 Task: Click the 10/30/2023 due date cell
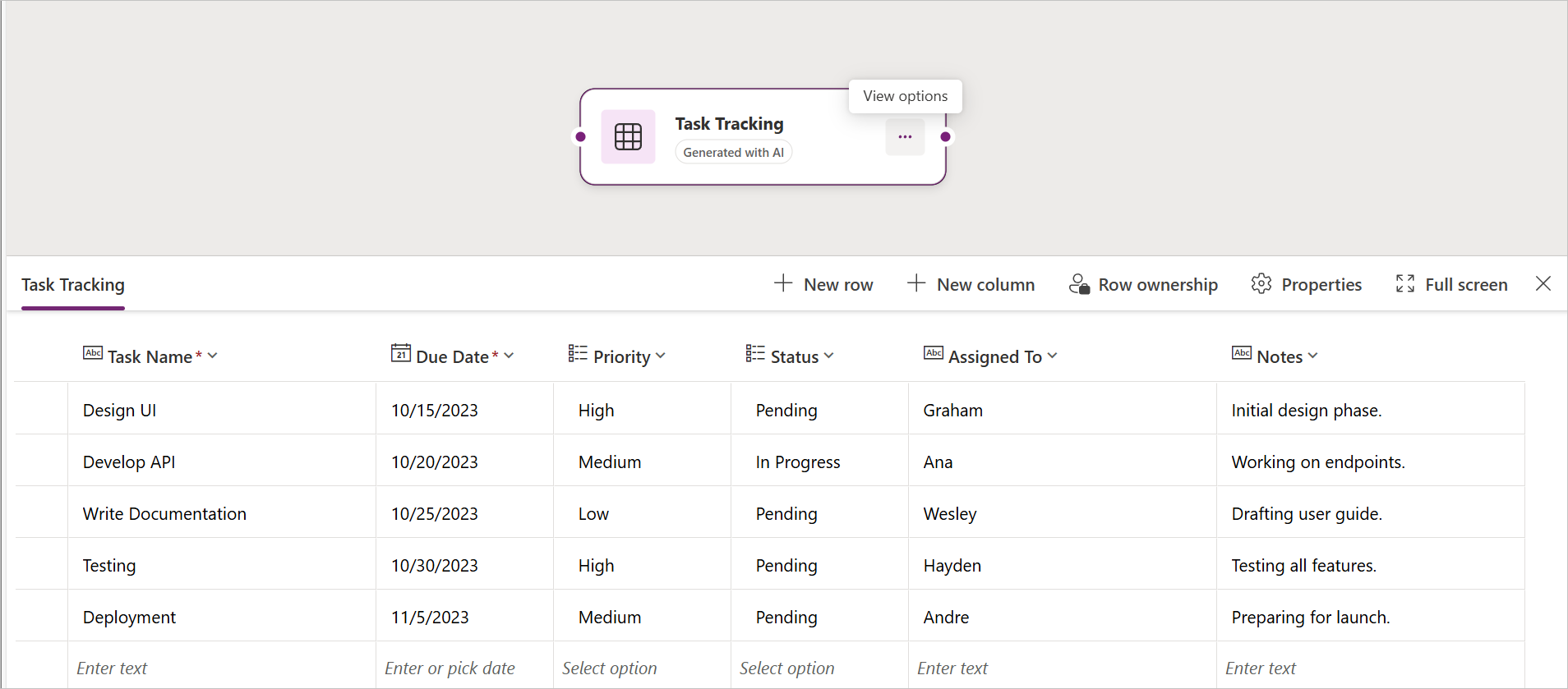click(x=464, y=565)
